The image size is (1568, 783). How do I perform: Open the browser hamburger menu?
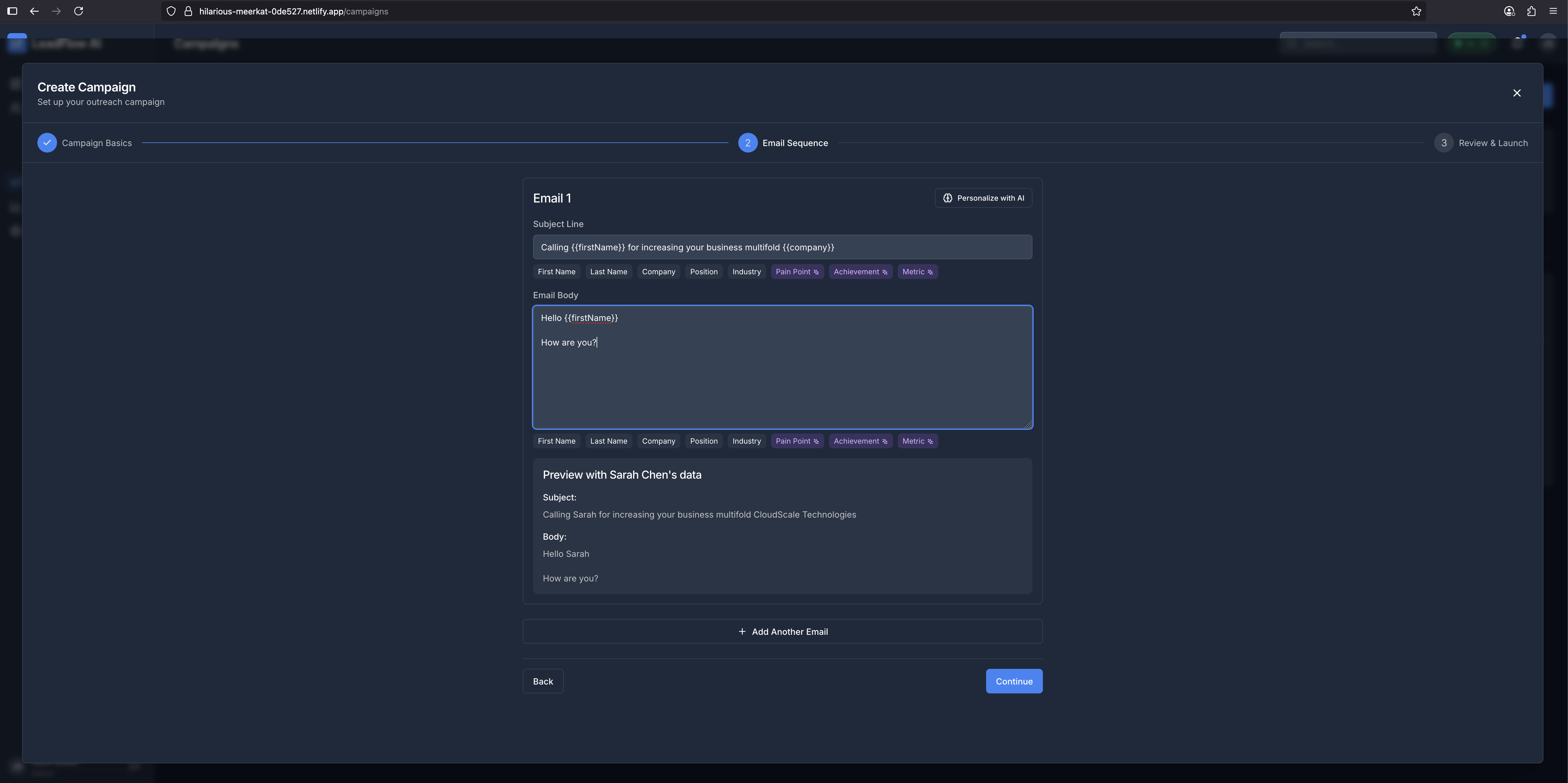click(x=1553, y=11)
